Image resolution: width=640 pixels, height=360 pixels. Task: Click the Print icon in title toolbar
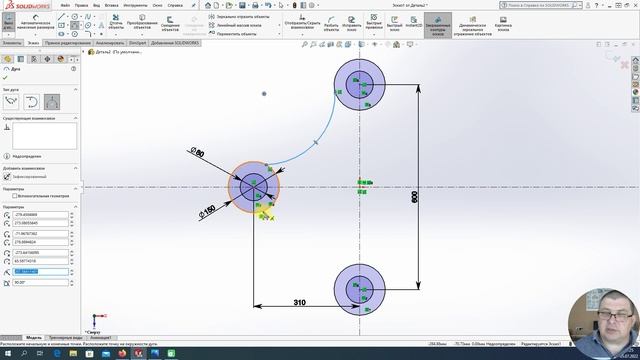255,5
